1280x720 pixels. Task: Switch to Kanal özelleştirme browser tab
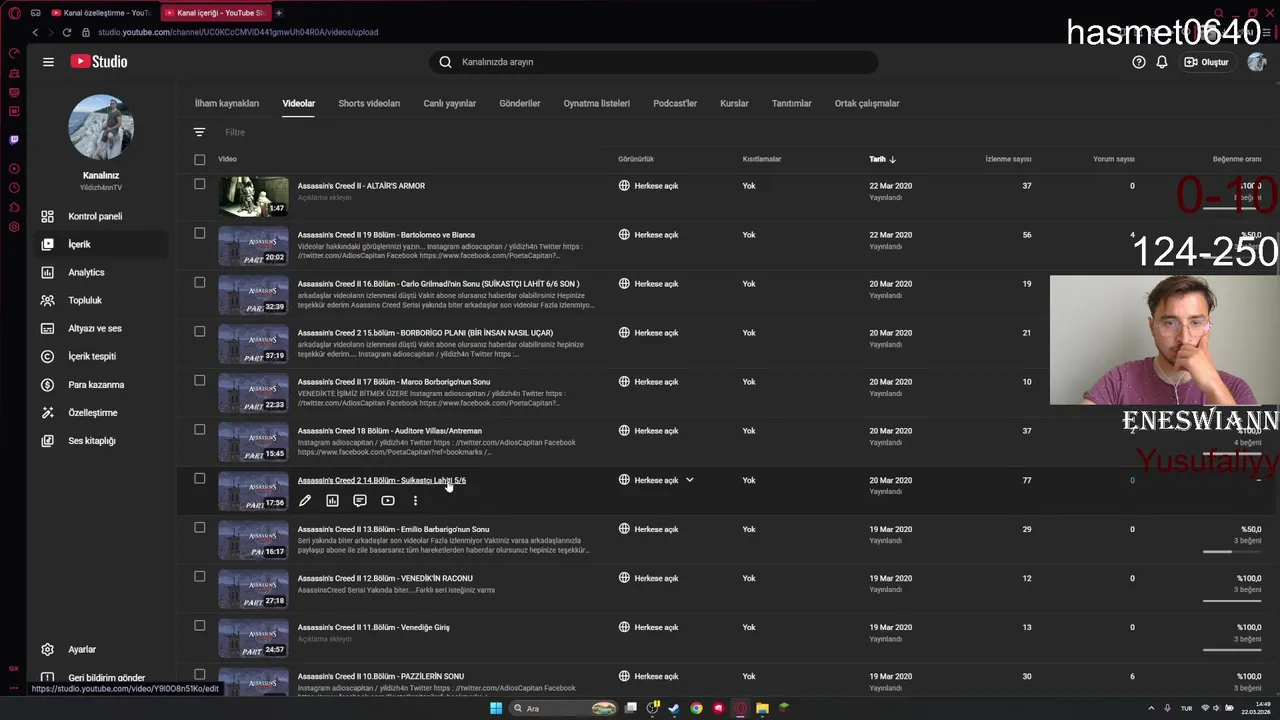coord(100,13)
